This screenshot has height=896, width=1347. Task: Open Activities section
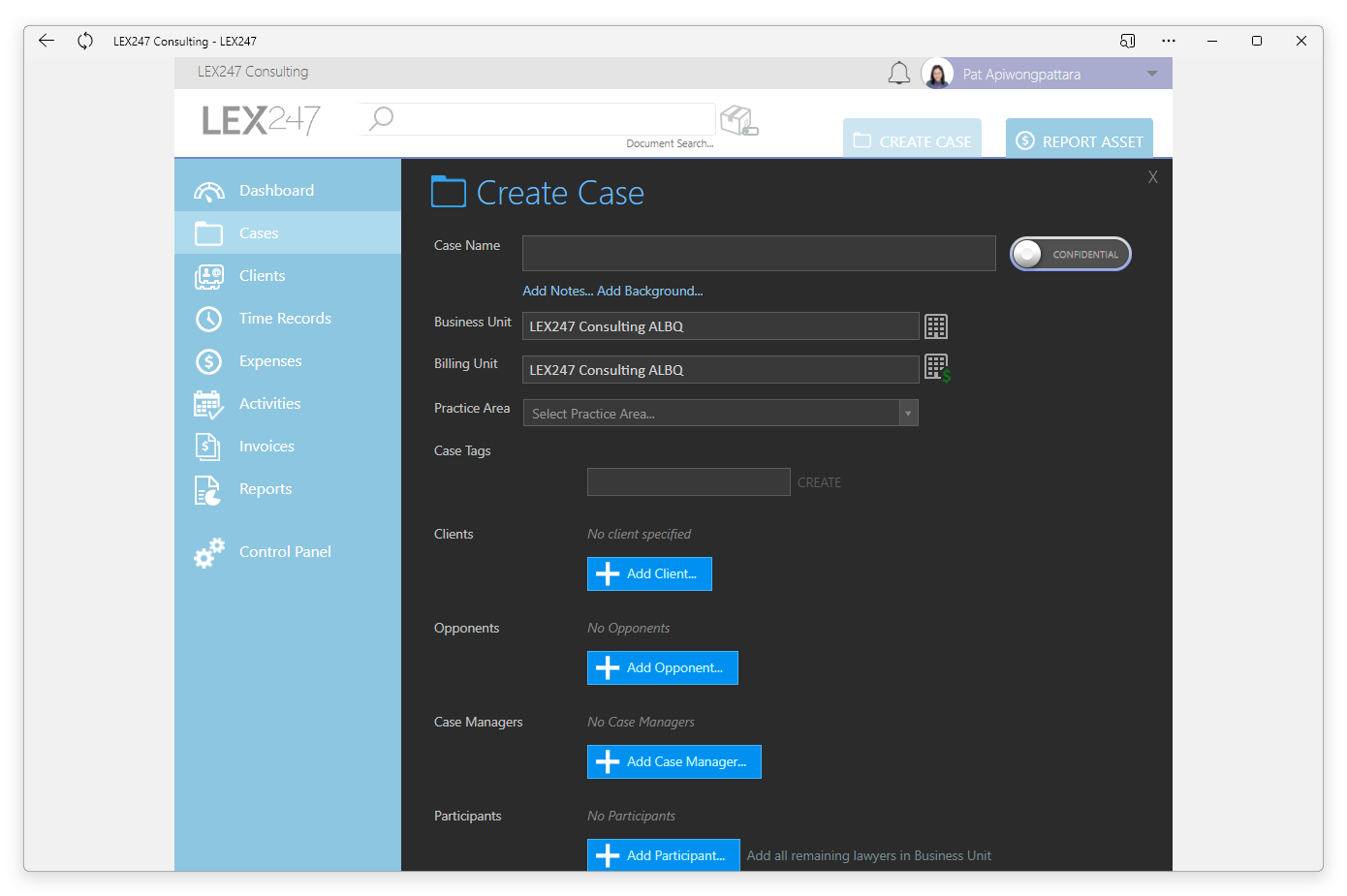(x=288, y=404)
